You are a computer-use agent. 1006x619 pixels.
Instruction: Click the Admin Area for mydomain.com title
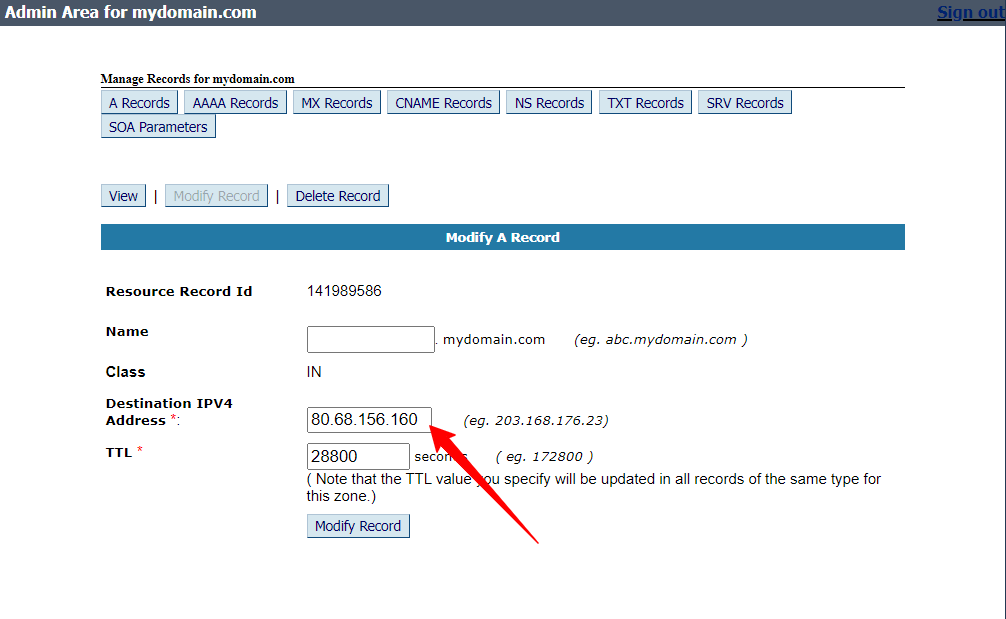[131, 13]
